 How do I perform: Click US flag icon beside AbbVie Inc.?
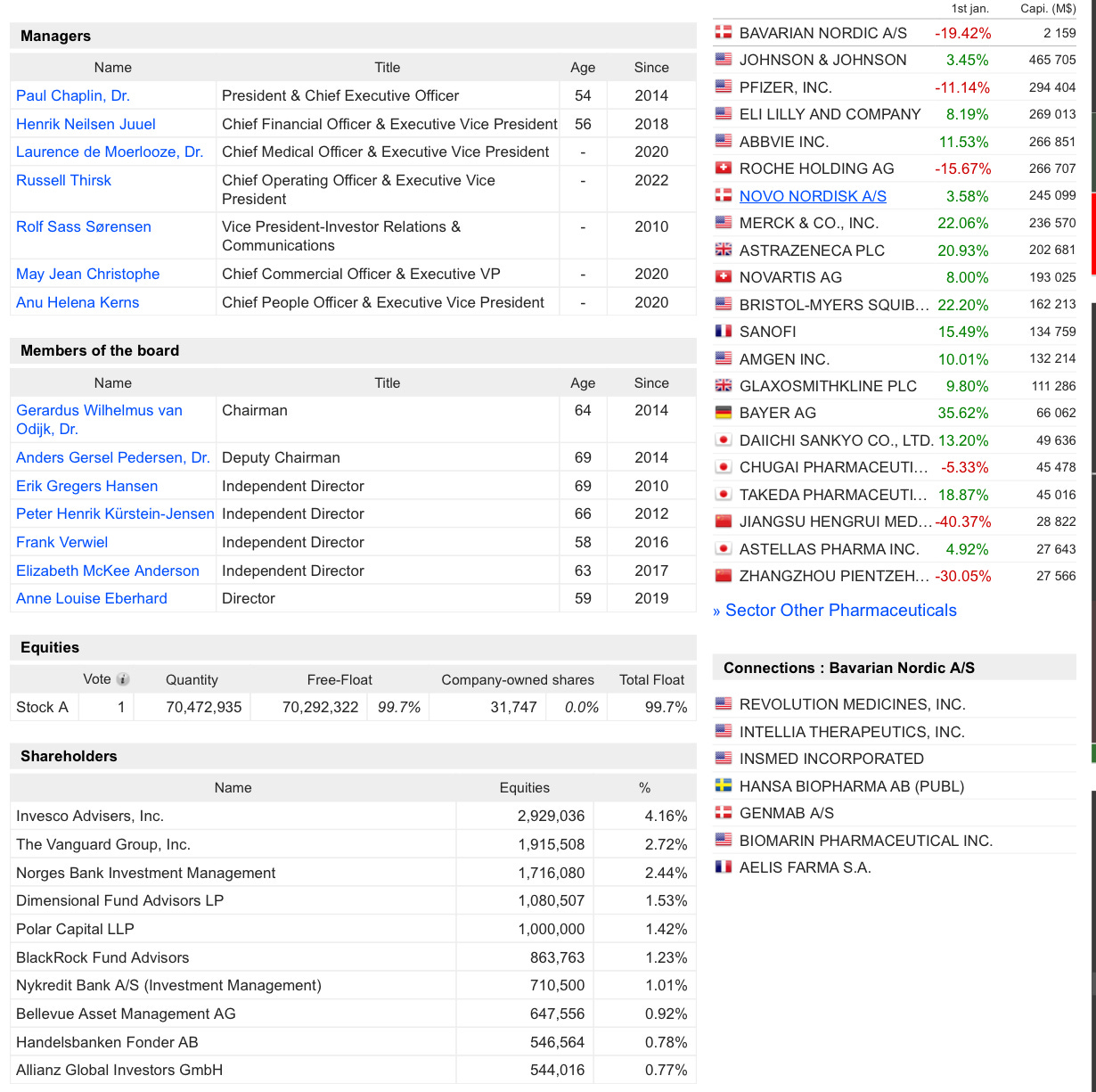pos(724,142)
